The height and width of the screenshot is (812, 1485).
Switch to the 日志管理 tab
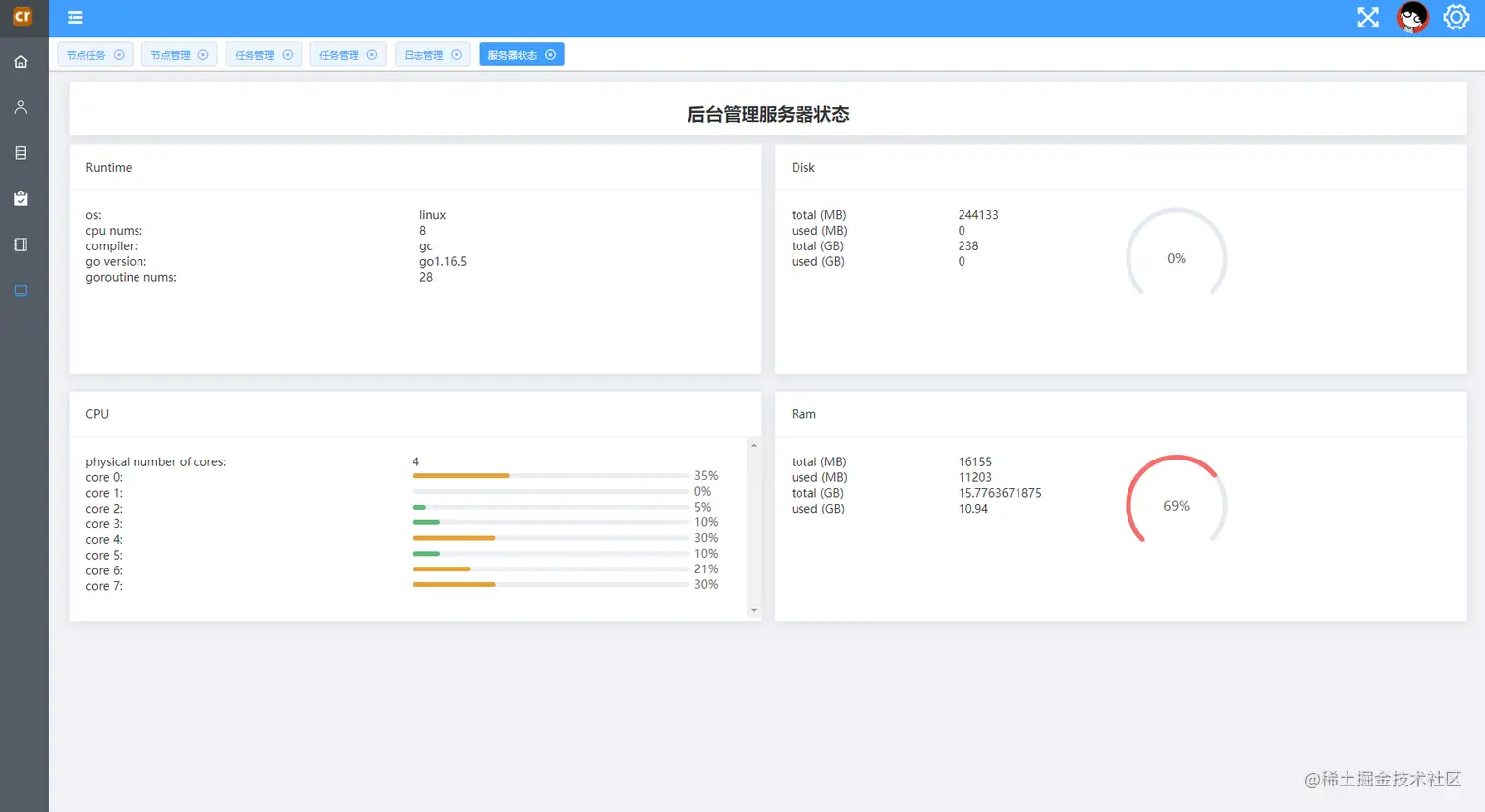point(423,55)
